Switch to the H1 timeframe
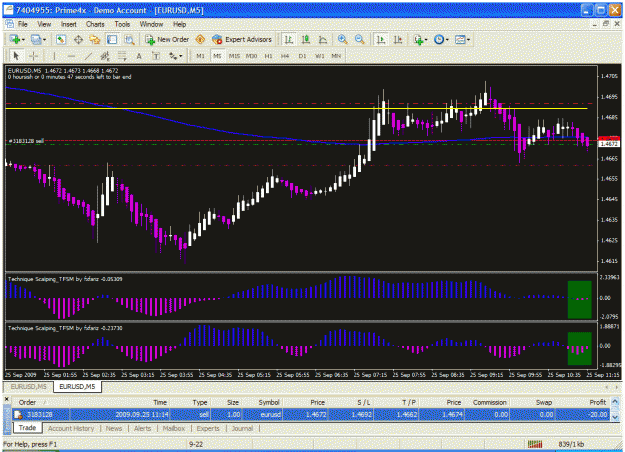Image resolution: width=625 pixels, height=452 pixels. (268, 56)
